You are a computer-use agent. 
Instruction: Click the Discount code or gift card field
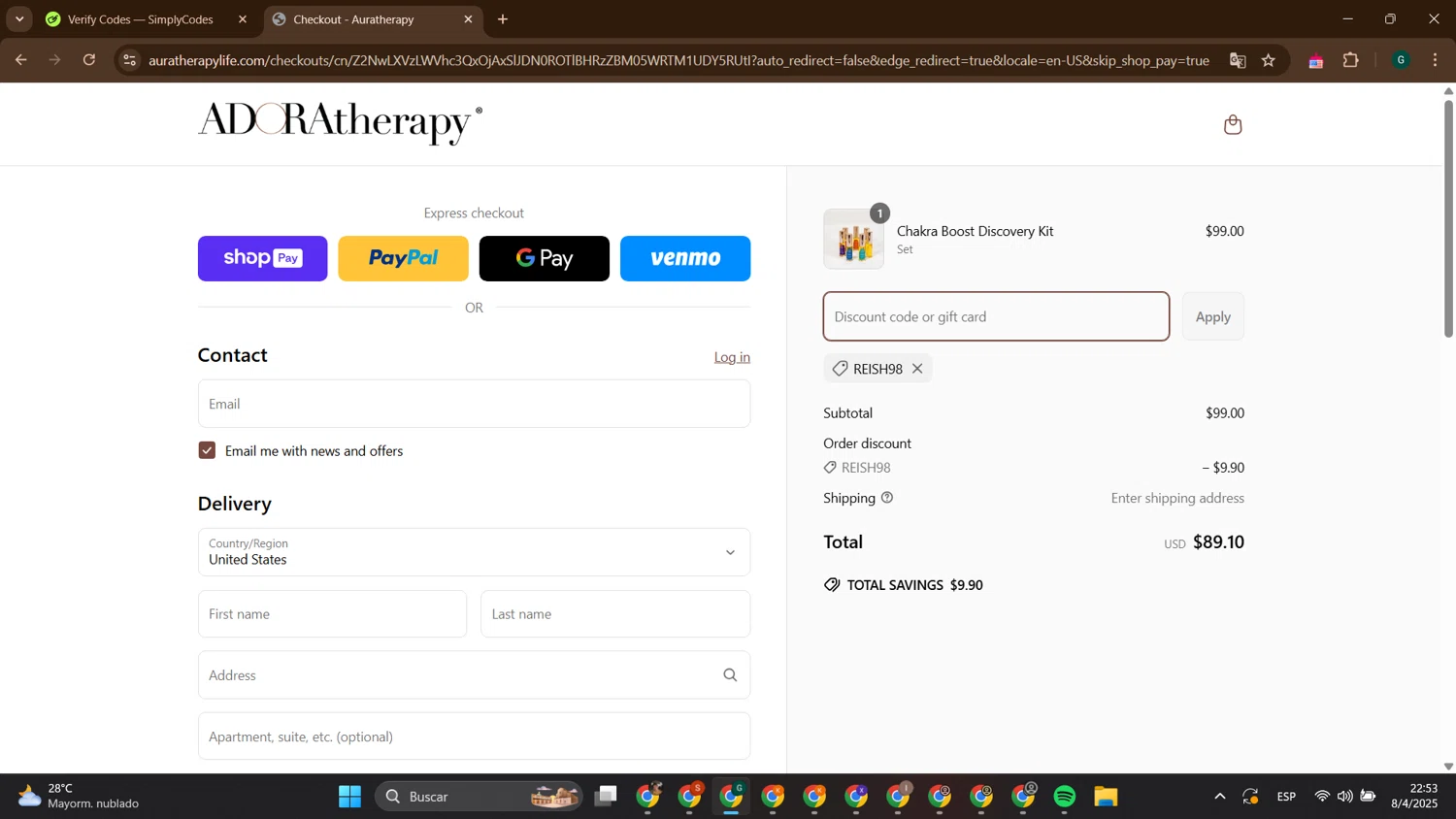coord(996,316)
